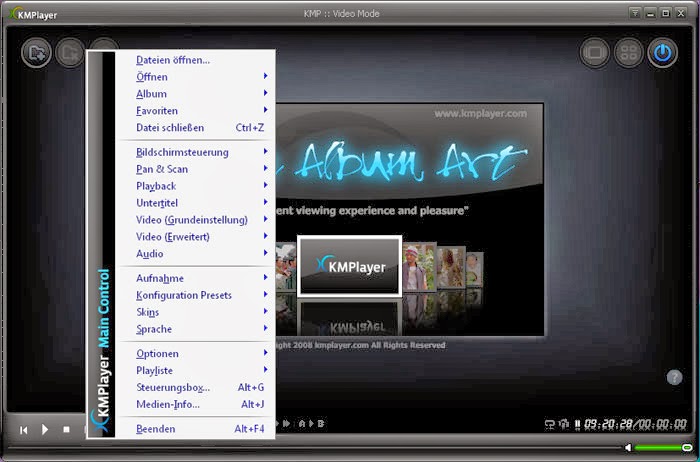Choose 'Beenden' to quit KMPlayer
Image resolution: width=700 pixels, height=462 pixels.
click(196, 429)
